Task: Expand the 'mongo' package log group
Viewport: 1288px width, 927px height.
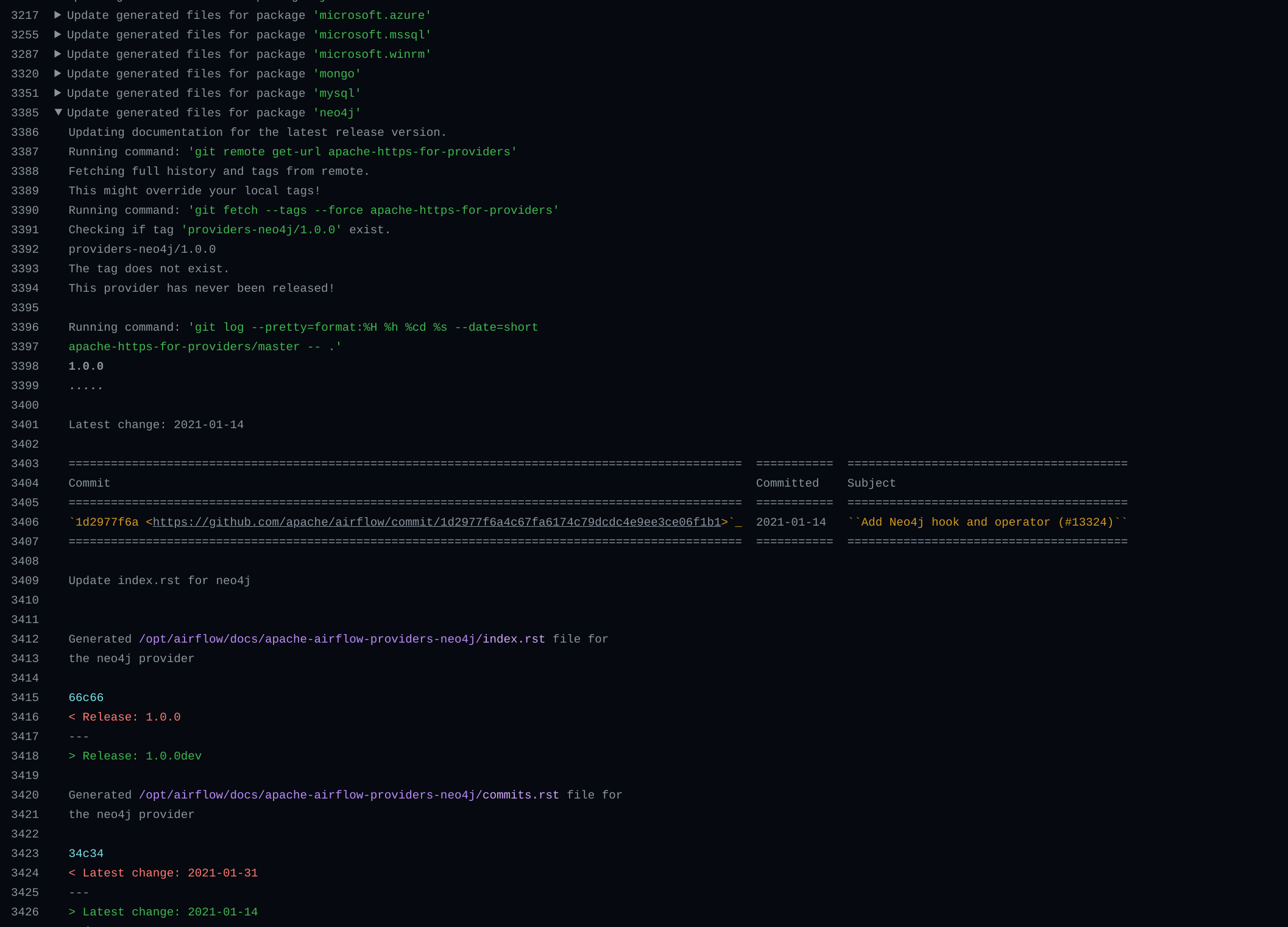Action: (58, 74)
